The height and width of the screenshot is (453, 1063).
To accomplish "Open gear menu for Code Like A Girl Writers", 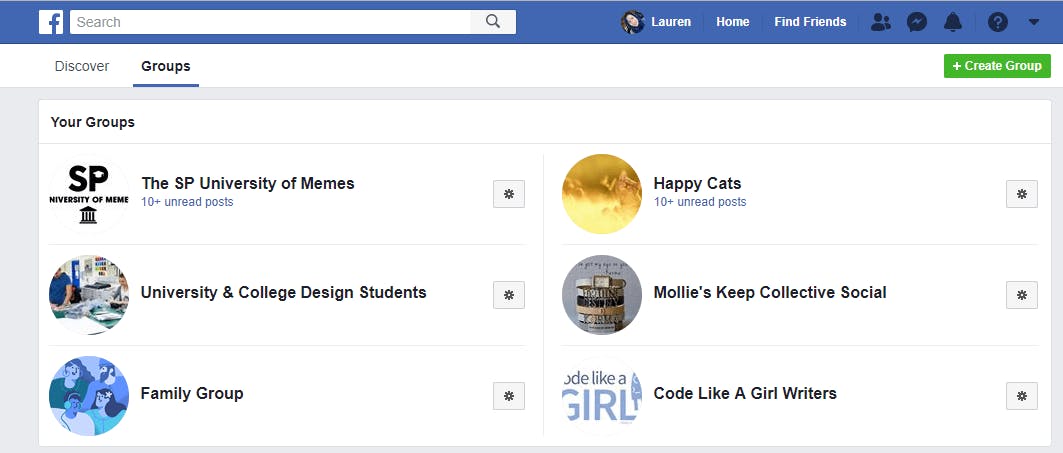I will point(1022,396).
